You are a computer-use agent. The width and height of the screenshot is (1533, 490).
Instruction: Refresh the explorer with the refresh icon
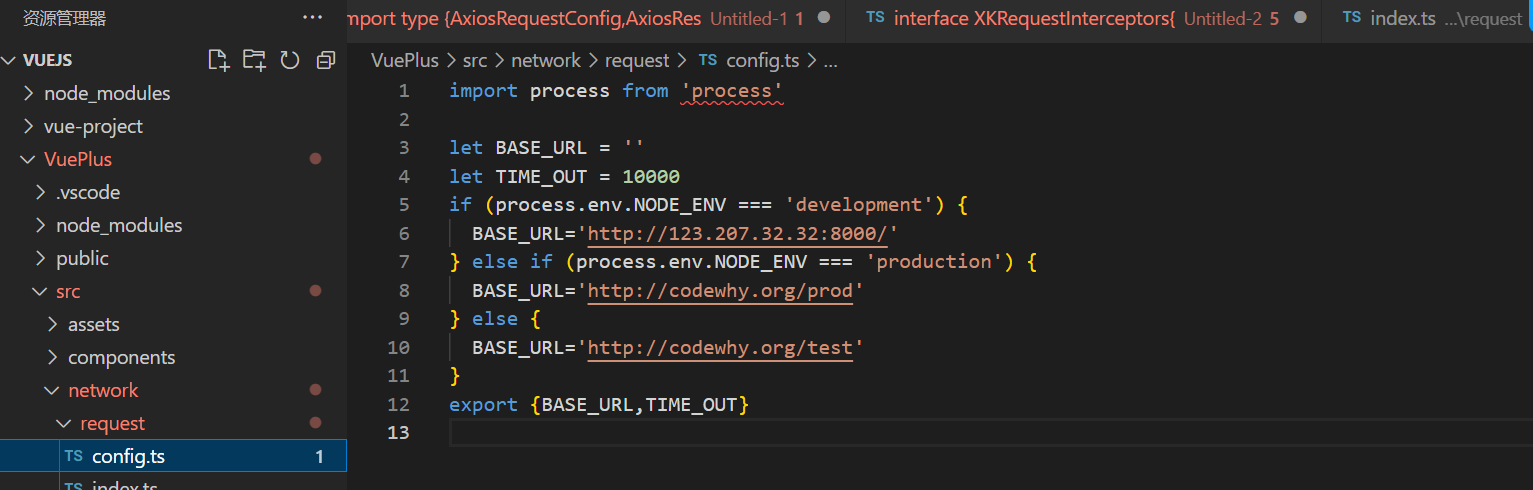click(x=290, y=60)
